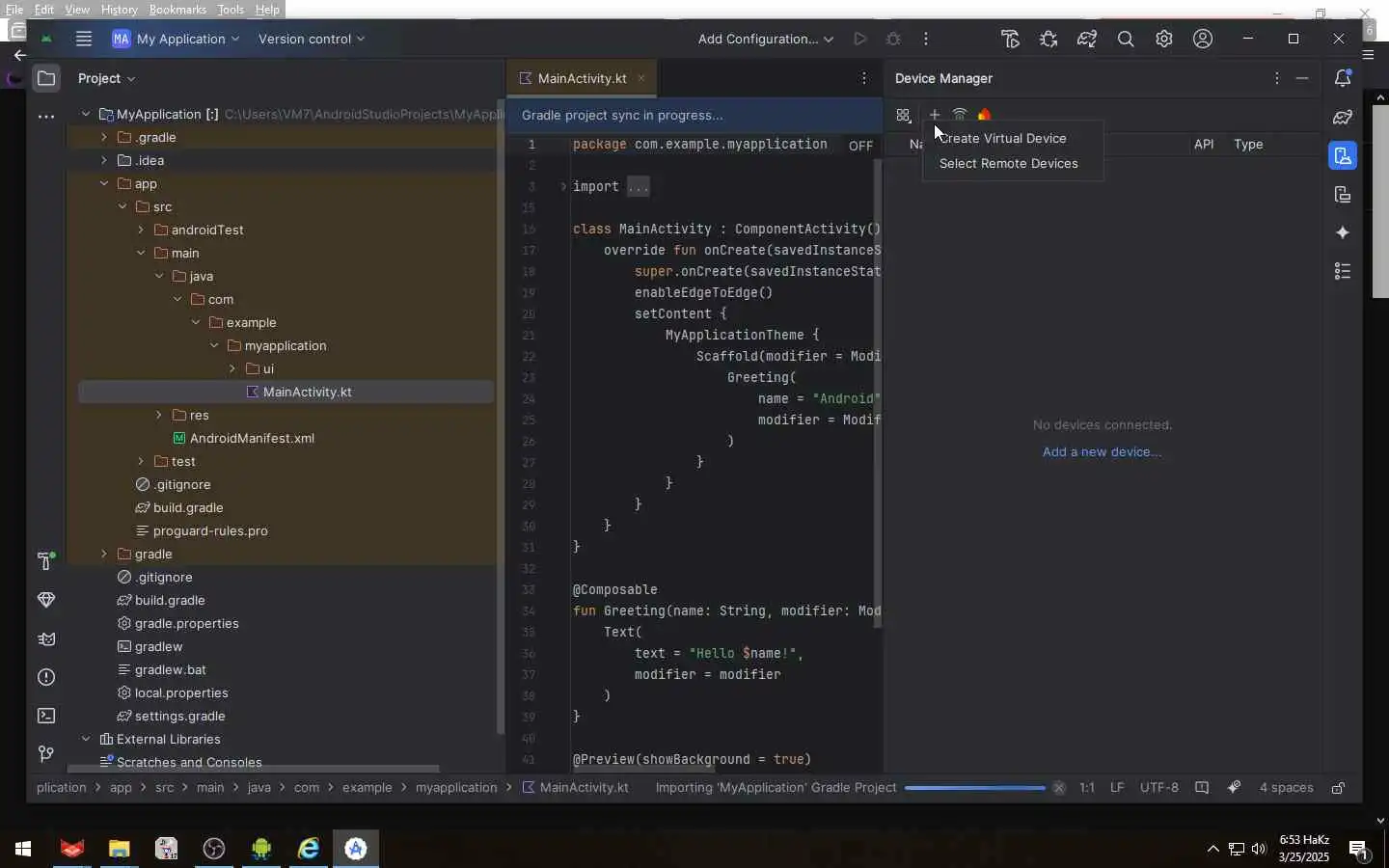Open editor tabs options ellipsis
This screenshot has height=868, width=1389.
point(864,78)
